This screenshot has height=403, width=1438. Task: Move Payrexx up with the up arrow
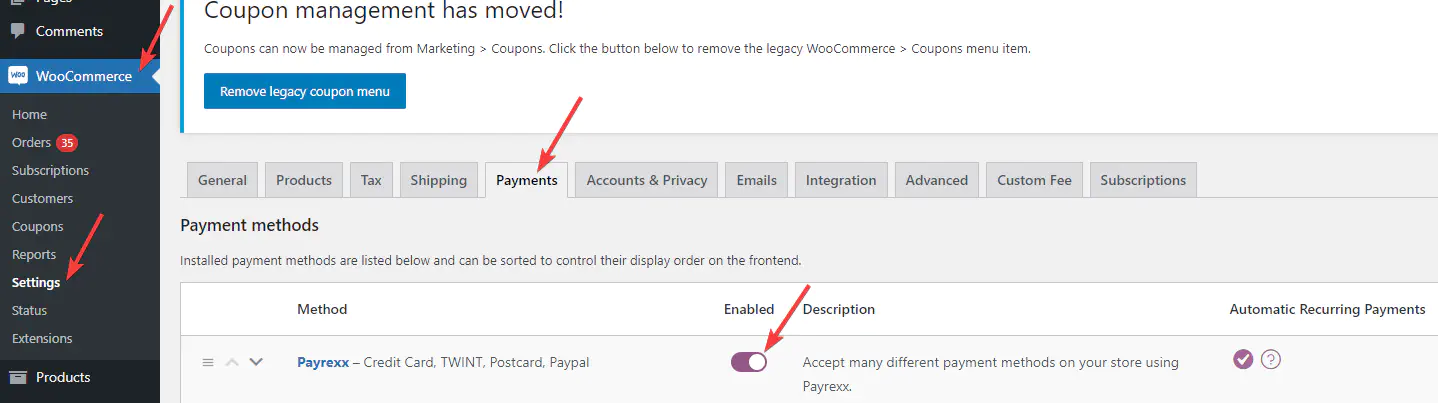(232, 362)
